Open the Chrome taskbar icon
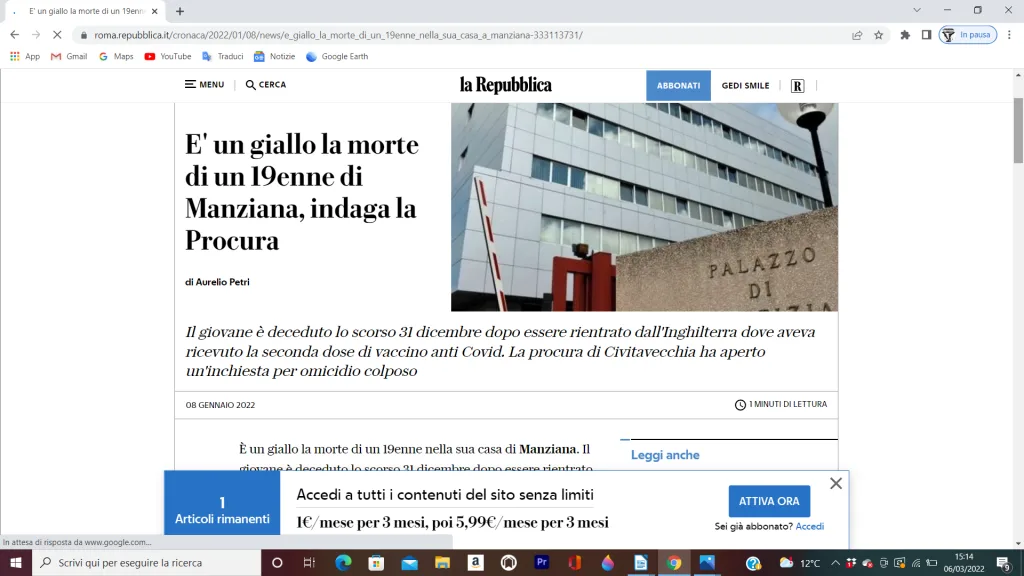1024x576 pixels. [x=674, y=562]
